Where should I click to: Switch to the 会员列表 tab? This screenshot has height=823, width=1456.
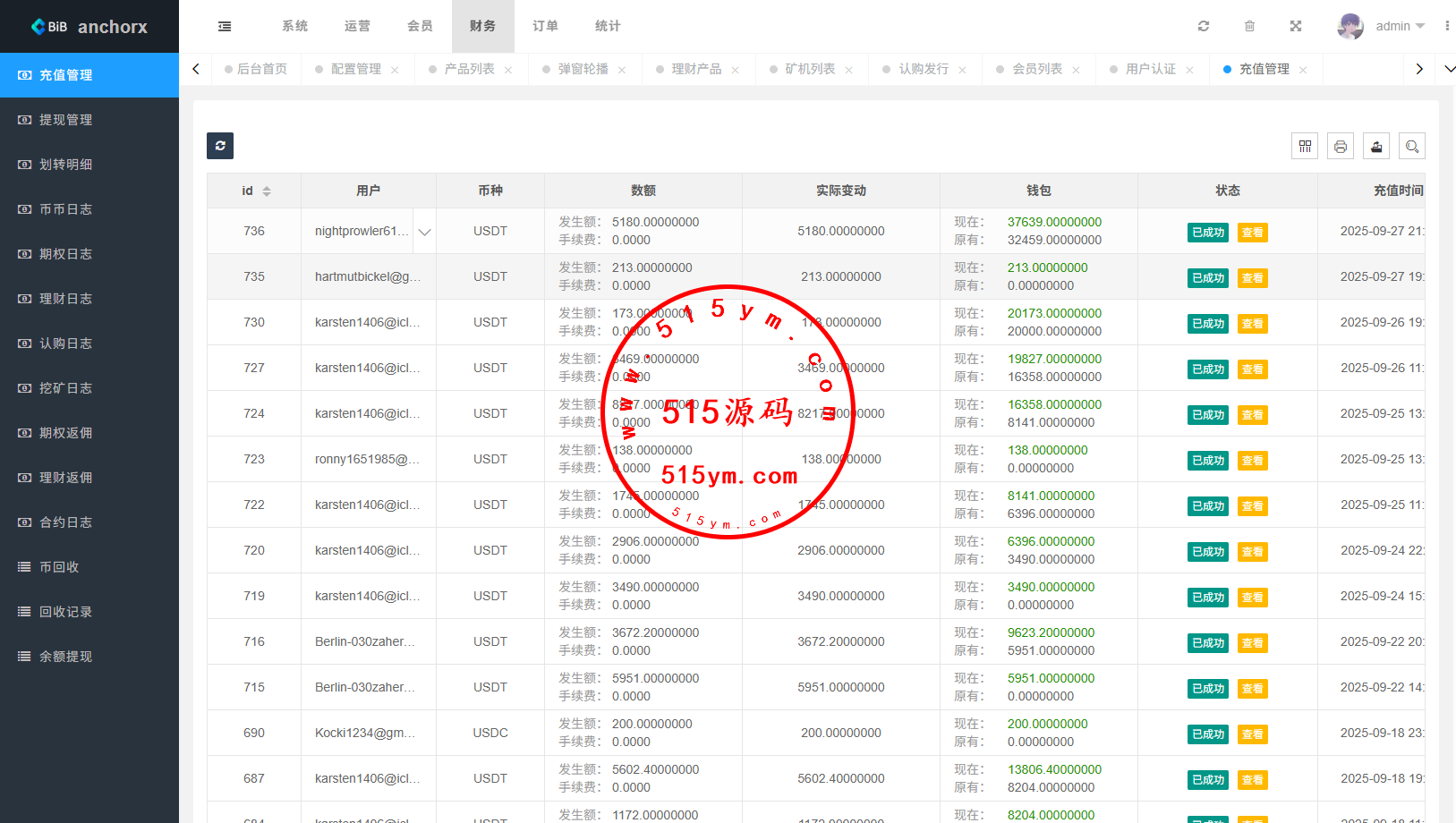tap(1037, 69)
